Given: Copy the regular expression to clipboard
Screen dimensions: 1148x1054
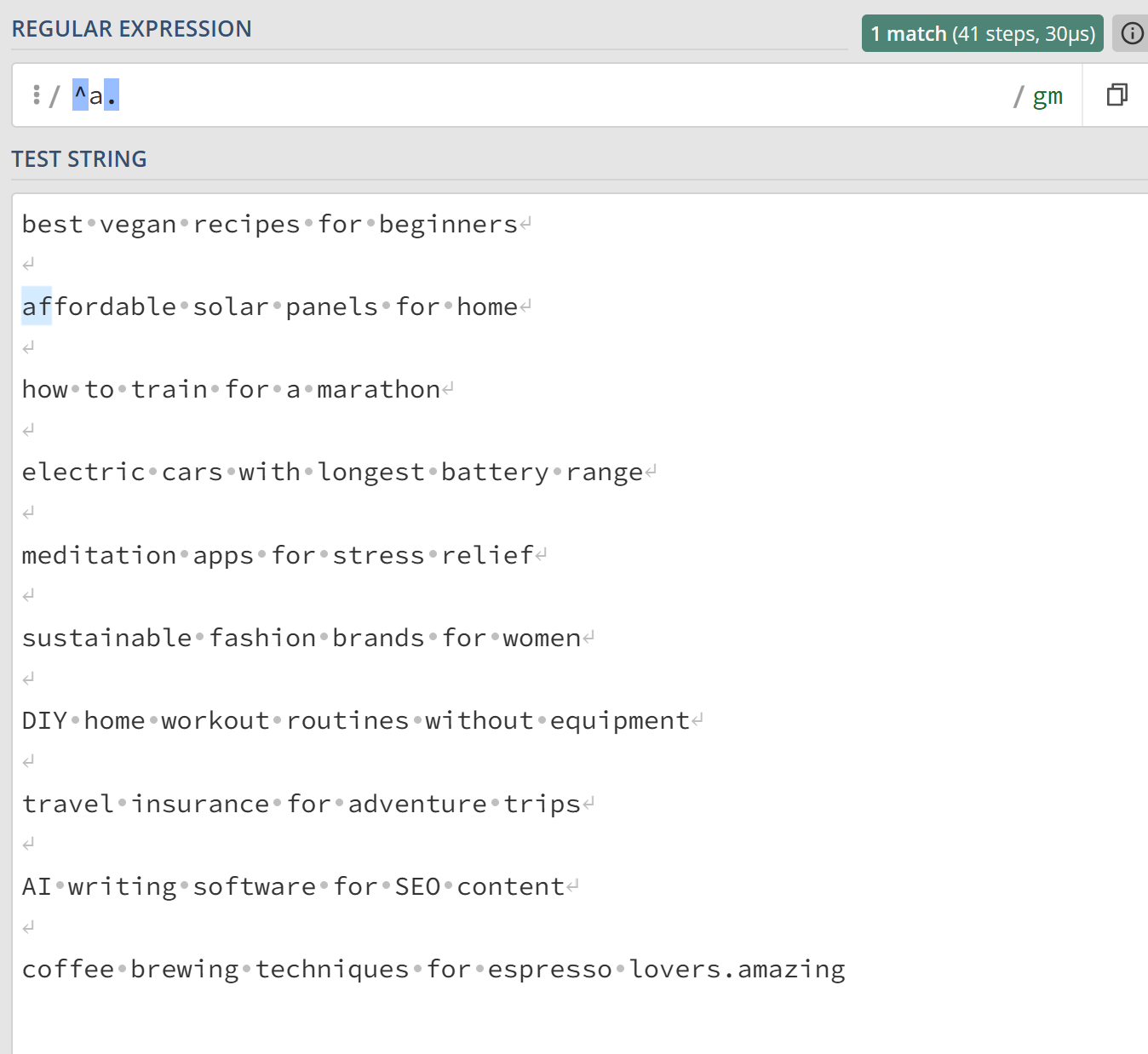Looking at the screenshot, I should 1117,95.
